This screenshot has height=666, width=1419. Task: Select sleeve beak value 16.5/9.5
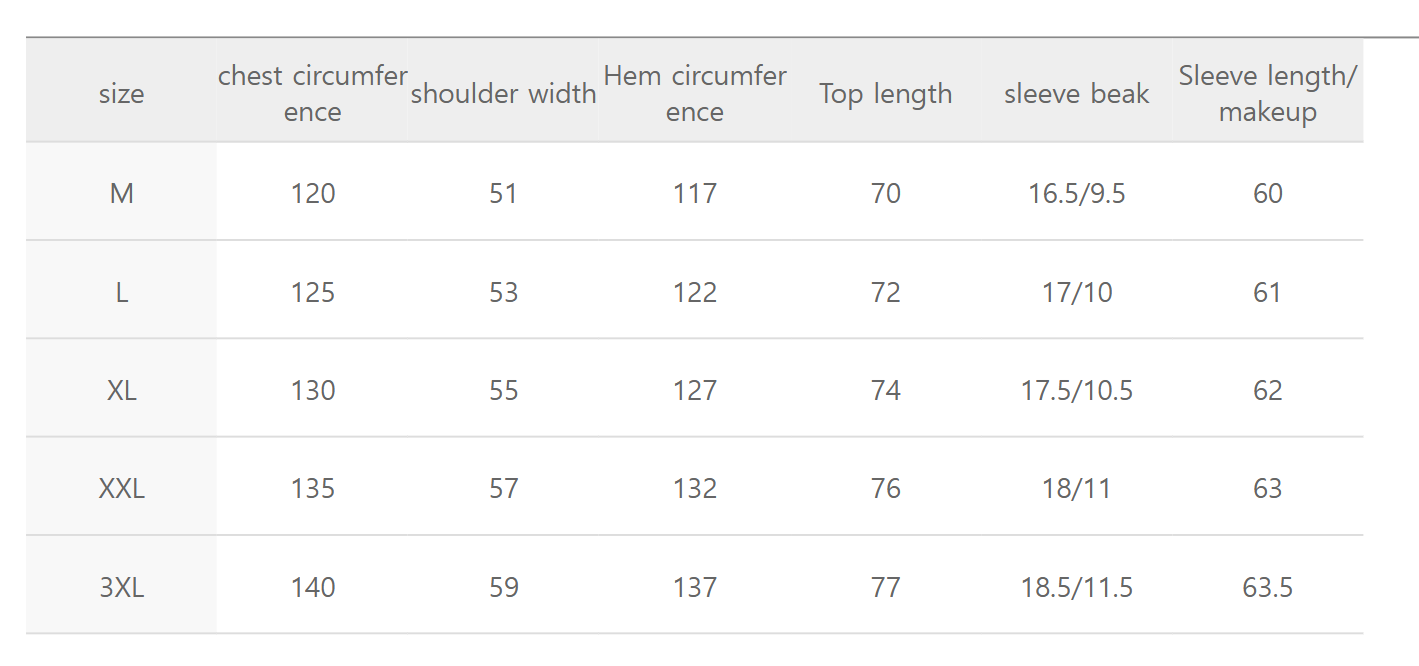tap(1077, 193)
